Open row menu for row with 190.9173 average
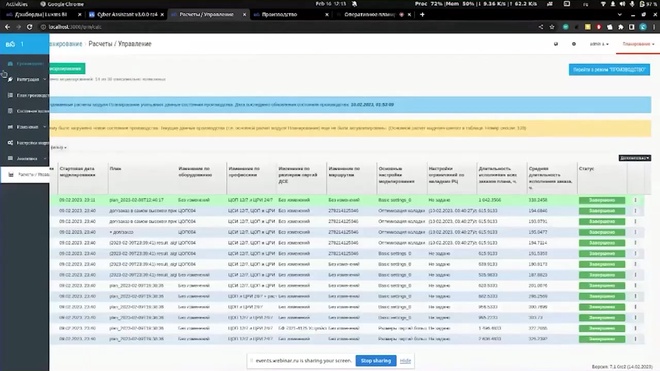Viewport: 660px width, 371px height. [x=636, y=264]
